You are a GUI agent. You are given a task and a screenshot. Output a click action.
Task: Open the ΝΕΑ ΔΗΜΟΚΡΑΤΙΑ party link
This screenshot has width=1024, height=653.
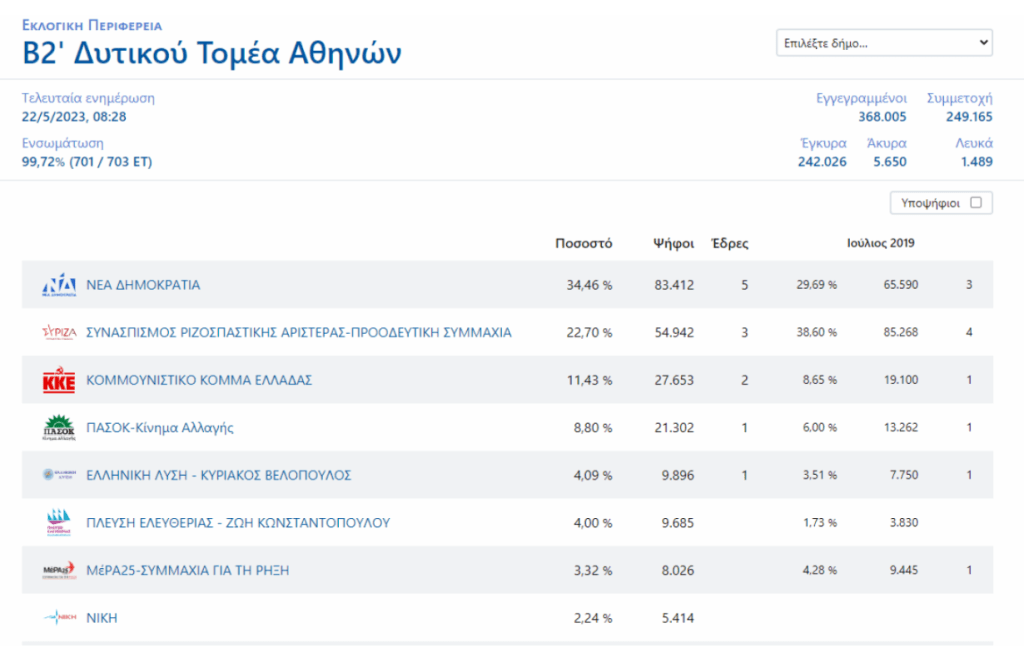tap(143, 285)
